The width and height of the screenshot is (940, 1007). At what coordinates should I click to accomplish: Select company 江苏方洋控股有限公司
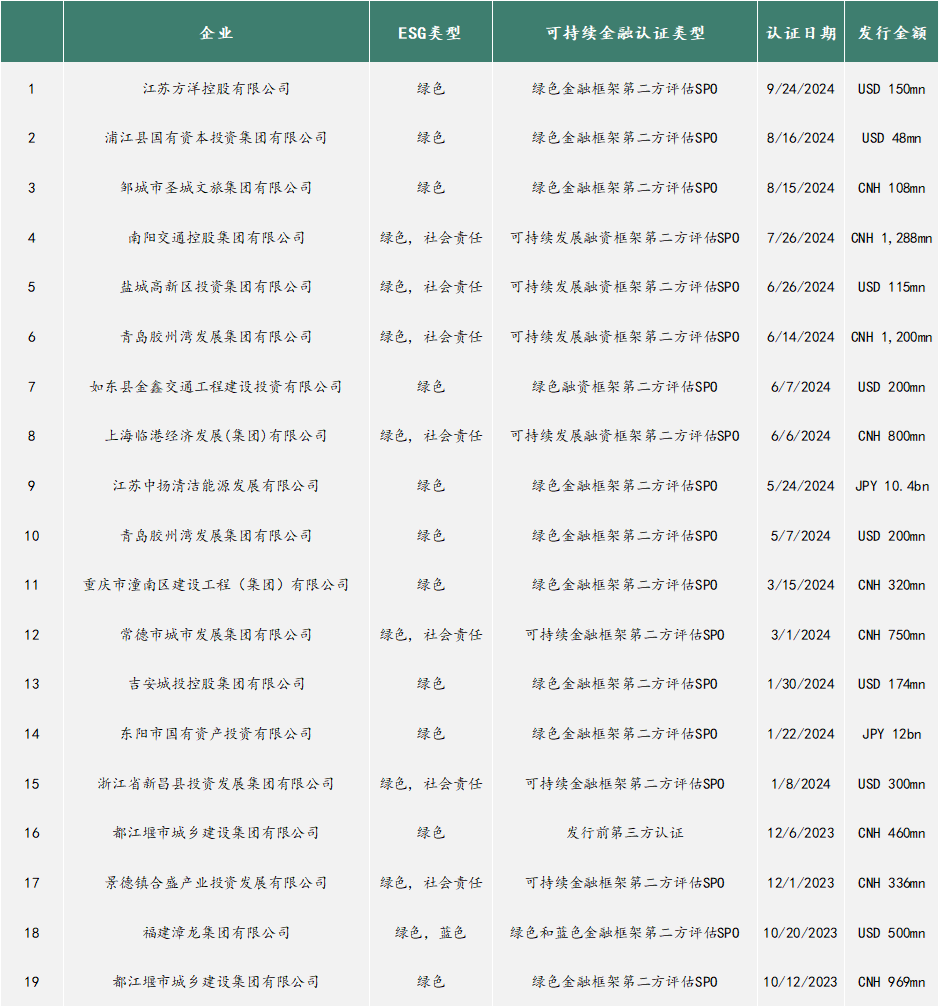click(216, 89)
